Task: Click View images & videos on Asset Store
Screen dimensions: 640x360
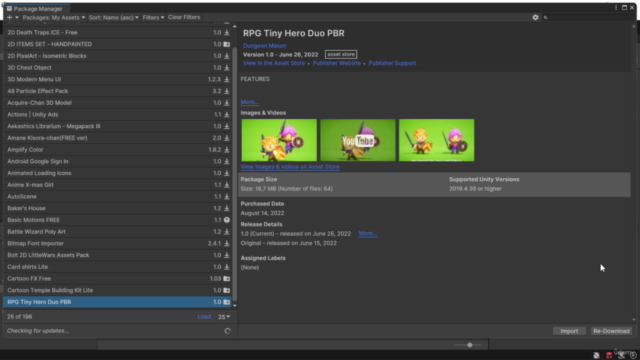Action: [290, 167]
